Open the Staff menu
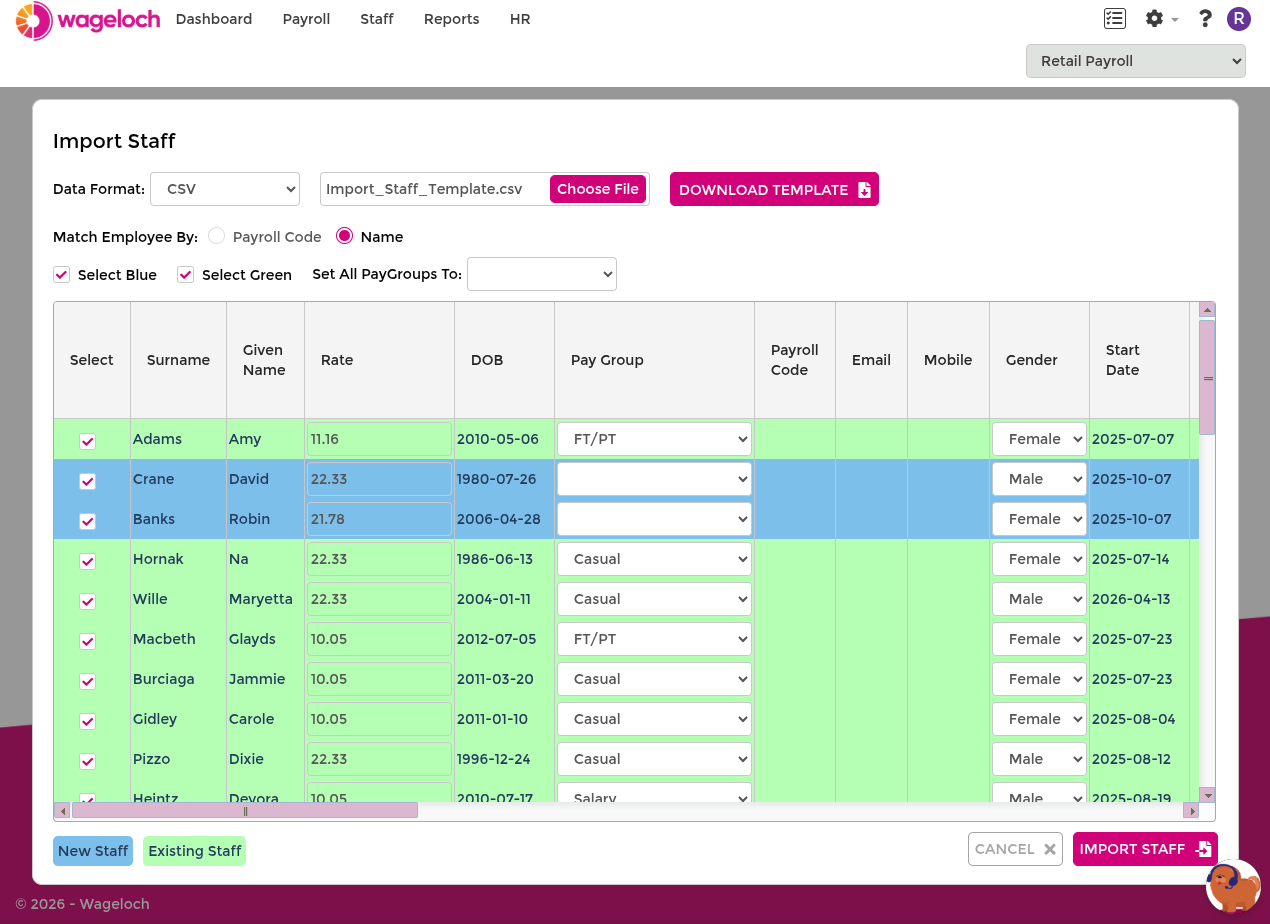The width and height of the screenshot is (1270, 924). [x=377, y=19]
